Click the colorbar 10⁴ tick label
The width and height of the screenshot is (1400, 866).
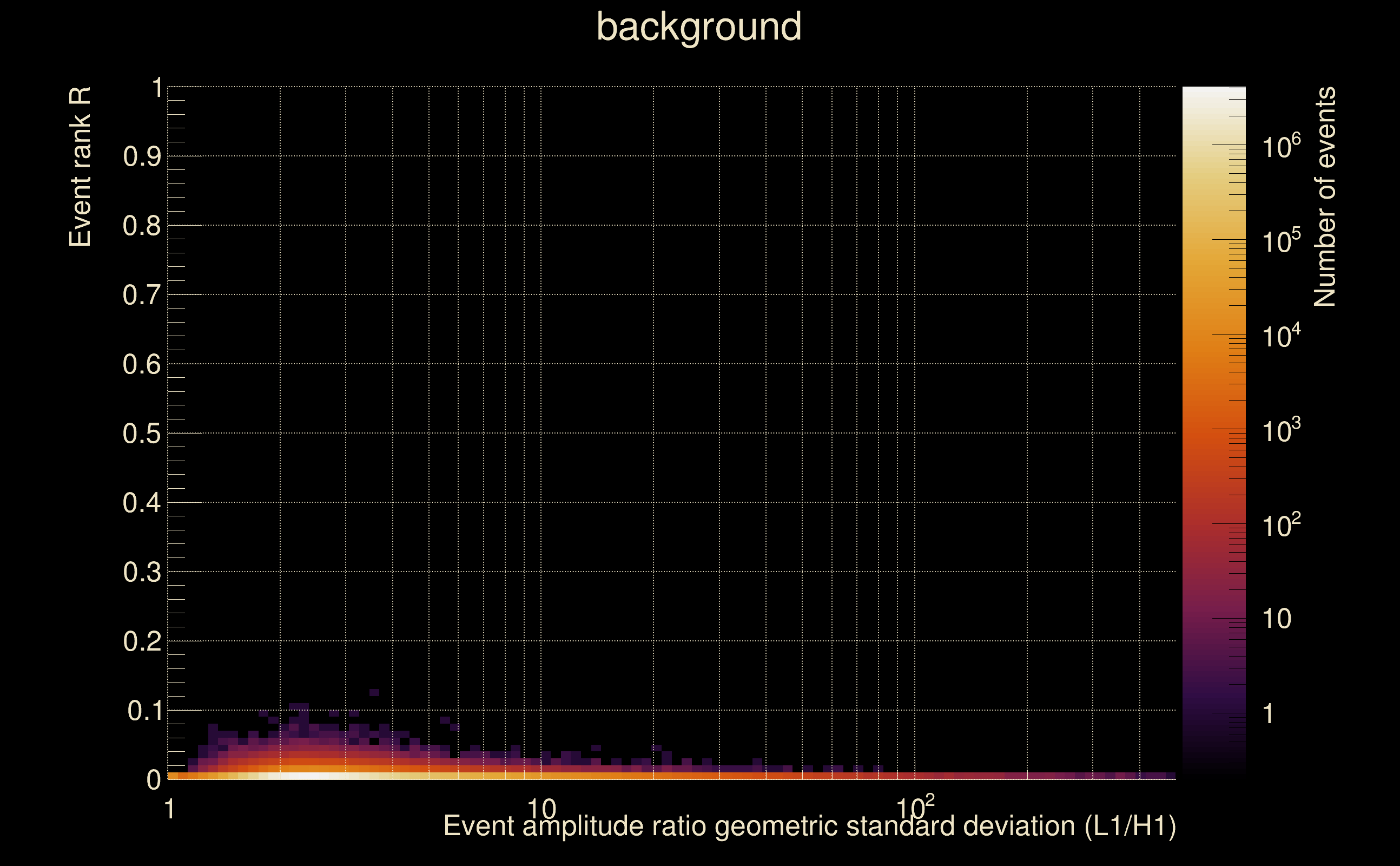click(1281, 335)
